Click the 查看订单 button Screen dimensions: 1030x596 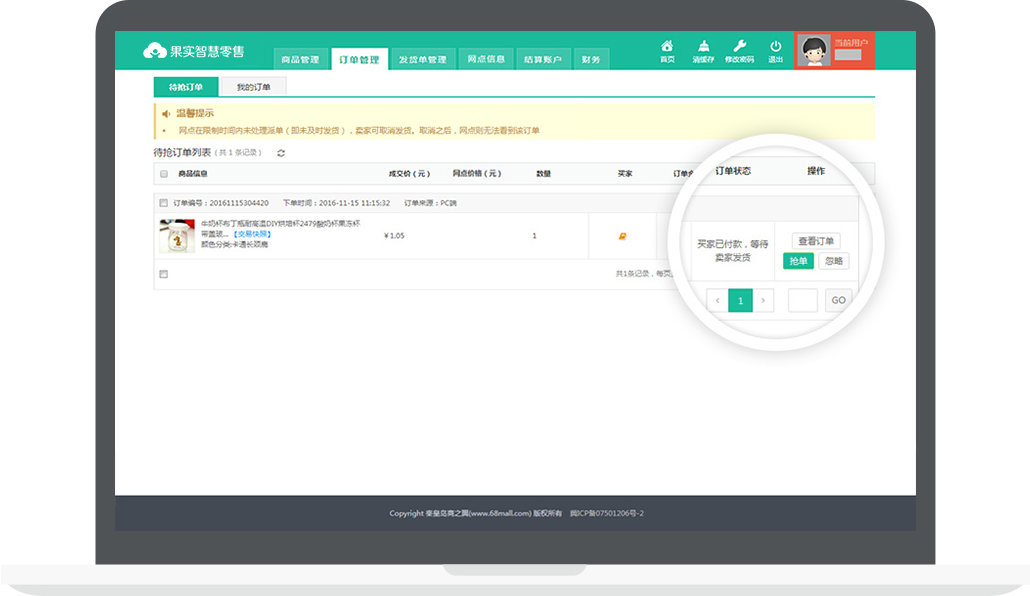click(x=817, y=241)
